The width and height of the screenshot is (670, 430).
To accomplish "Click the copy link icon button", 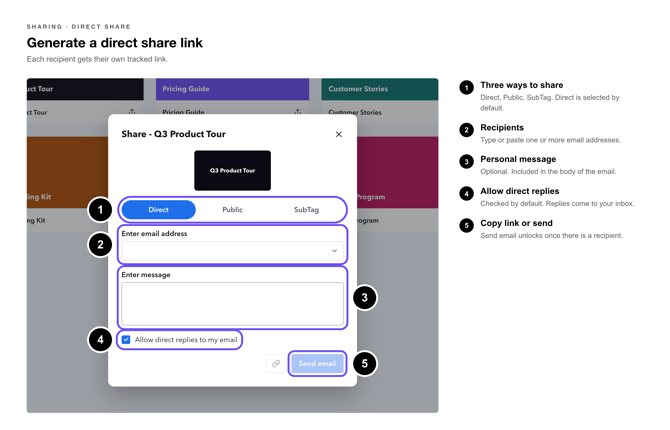I will tap(276, 364).
